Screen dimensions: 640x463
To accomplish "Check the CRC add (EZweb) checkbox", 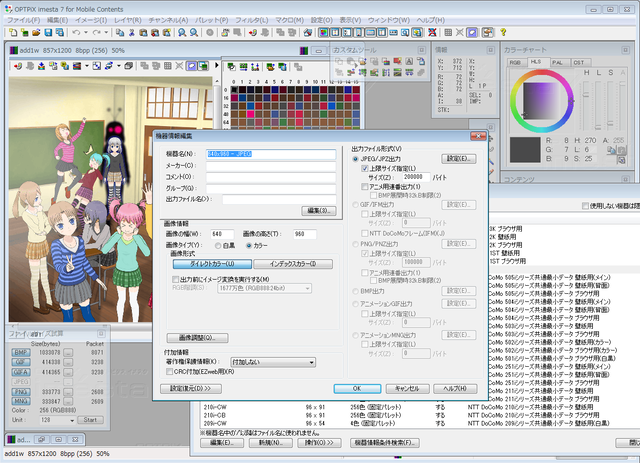I will (169, 372).
